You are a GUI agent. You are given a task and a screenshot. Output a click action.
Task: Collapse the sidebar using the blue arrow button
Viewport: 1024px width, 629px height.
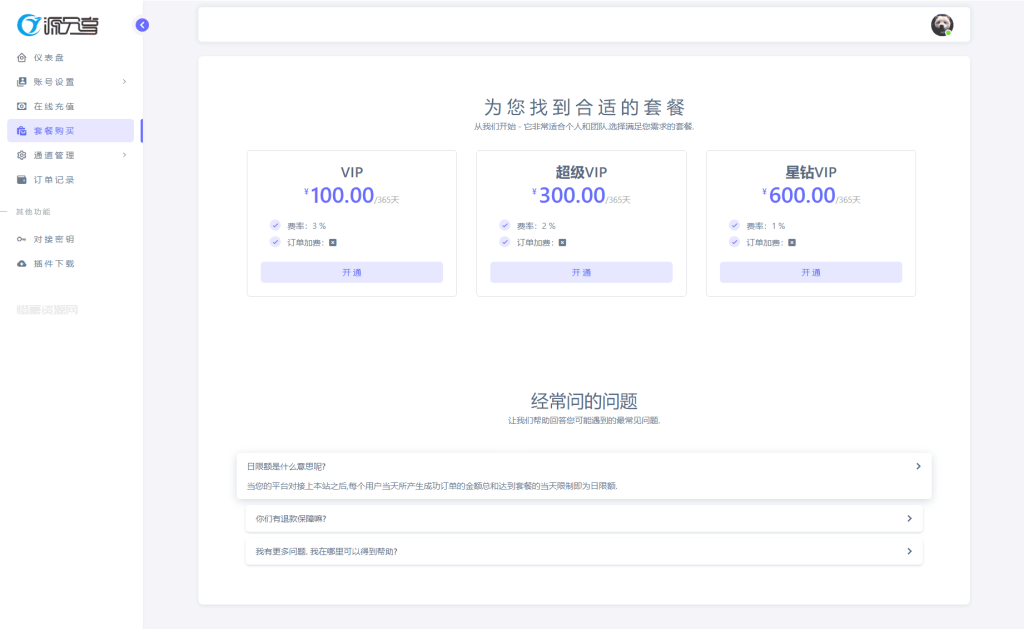coord(141,25)
